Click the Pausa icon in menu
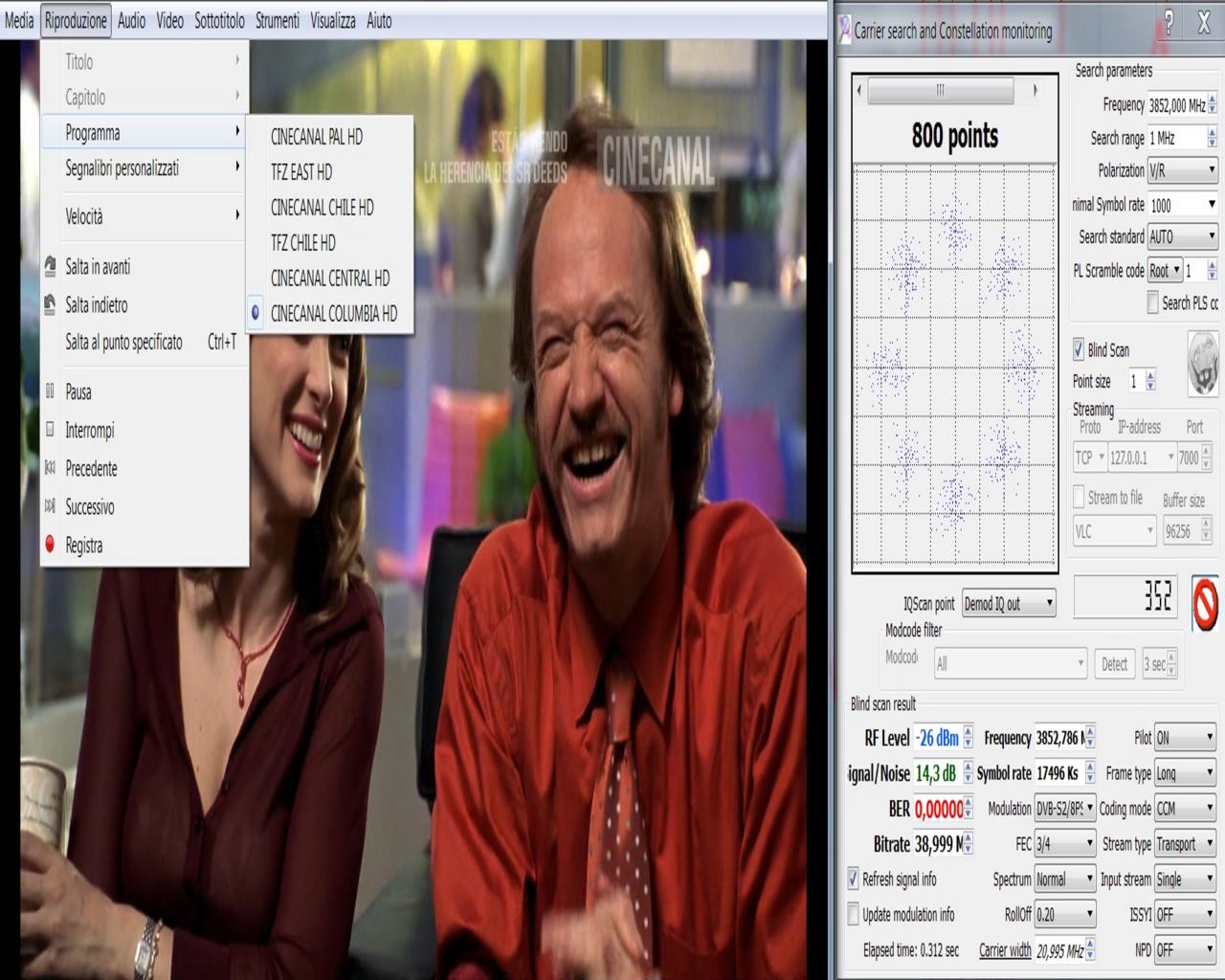Viewport: 1225px width, 980px height. pos(50,391)
